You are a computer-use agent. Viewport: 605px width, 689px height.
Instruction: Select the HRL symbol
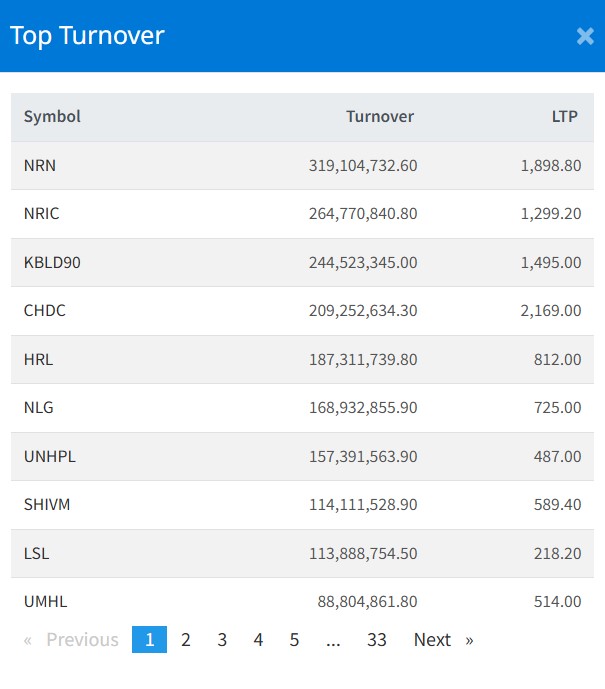(x=38, y=360)
